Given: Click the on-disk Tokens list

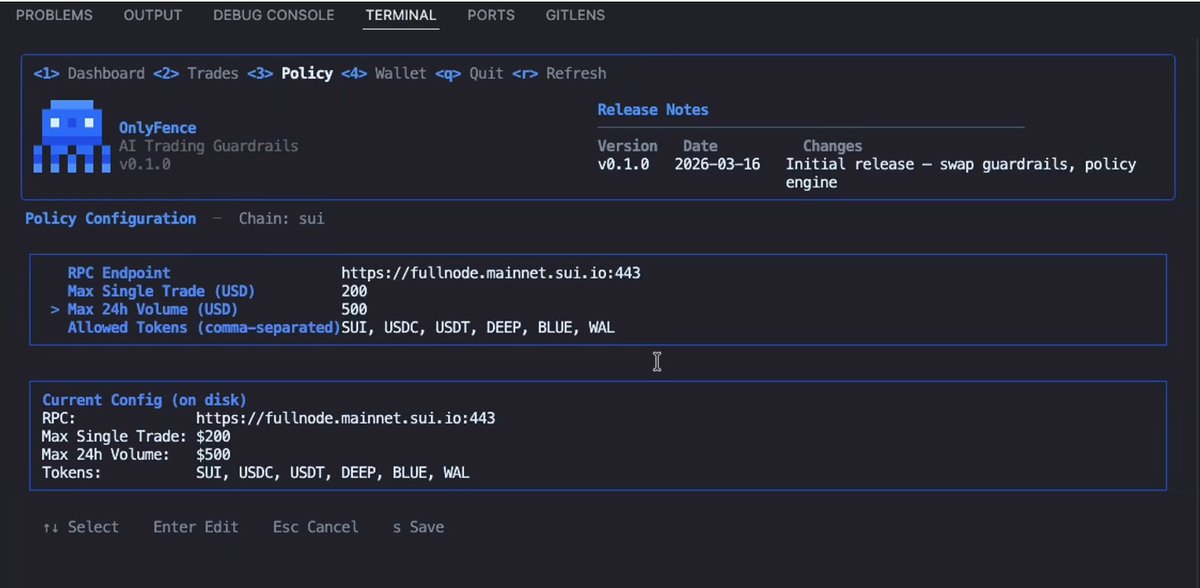Looking at the screenshot, I should pyautogui.click(x=332, y=472).
